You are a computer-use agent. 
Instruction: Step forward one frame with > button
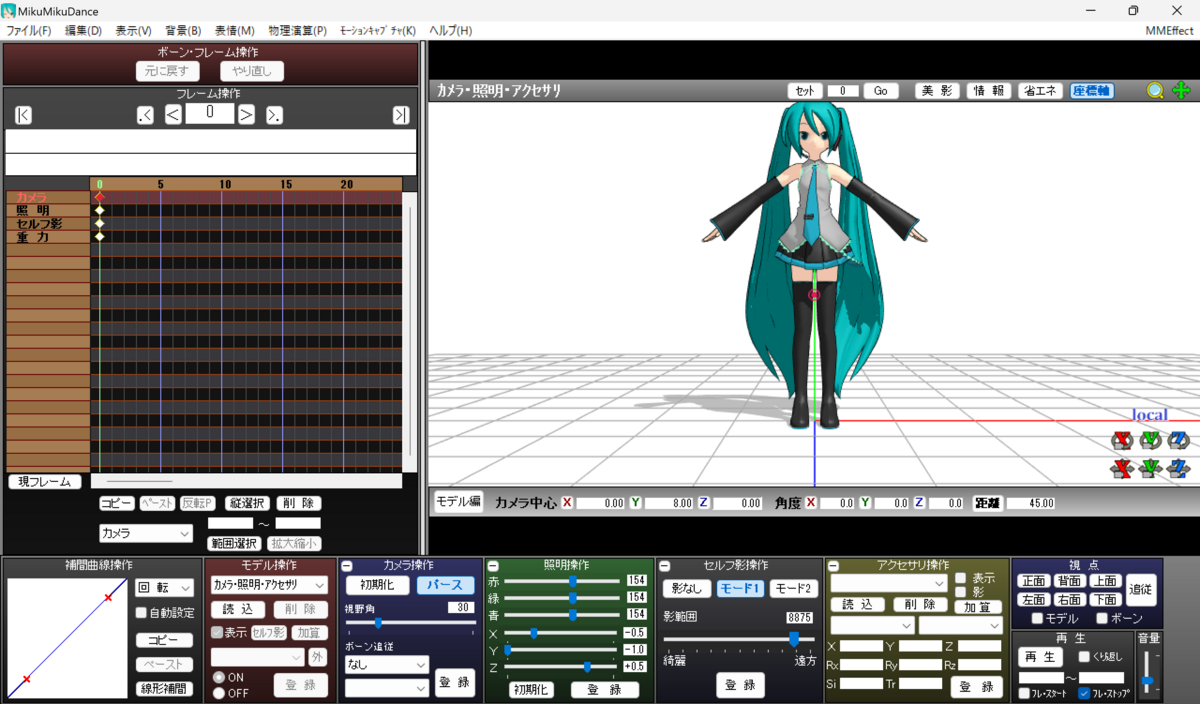pos(246,115)
